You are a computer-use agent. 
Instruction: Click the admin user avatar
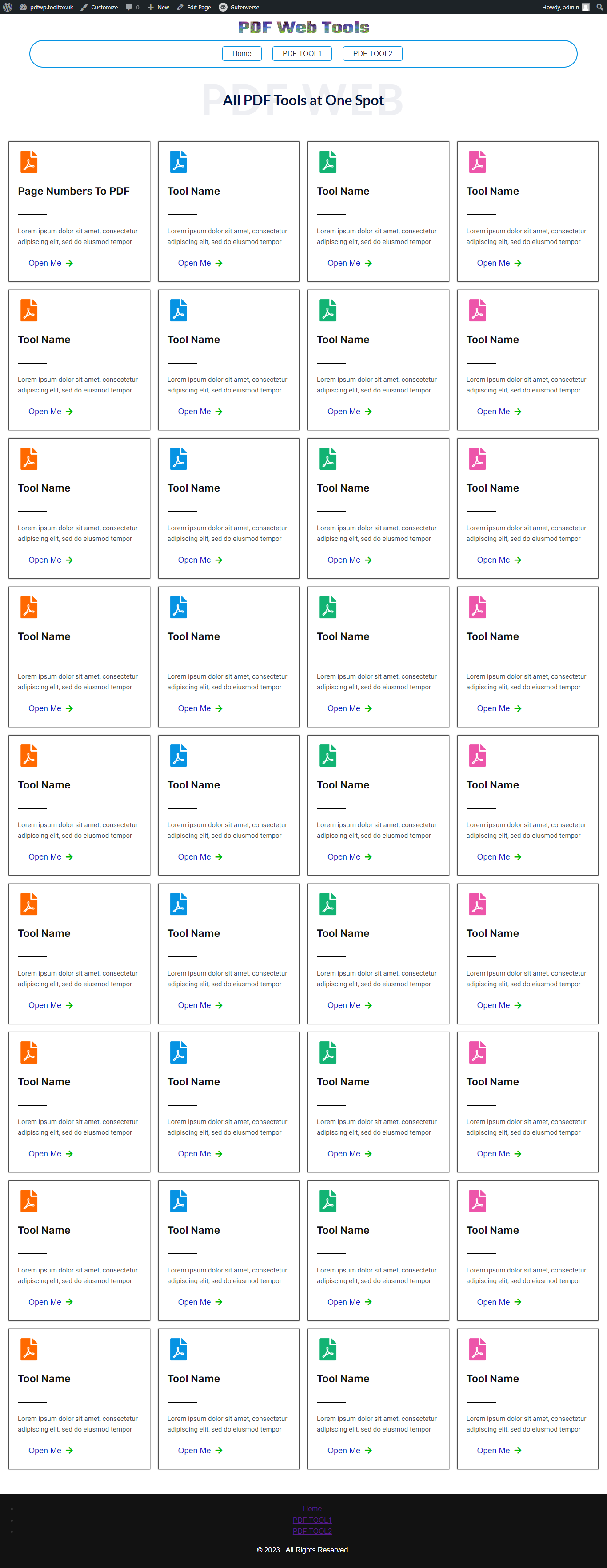point(586,7)
